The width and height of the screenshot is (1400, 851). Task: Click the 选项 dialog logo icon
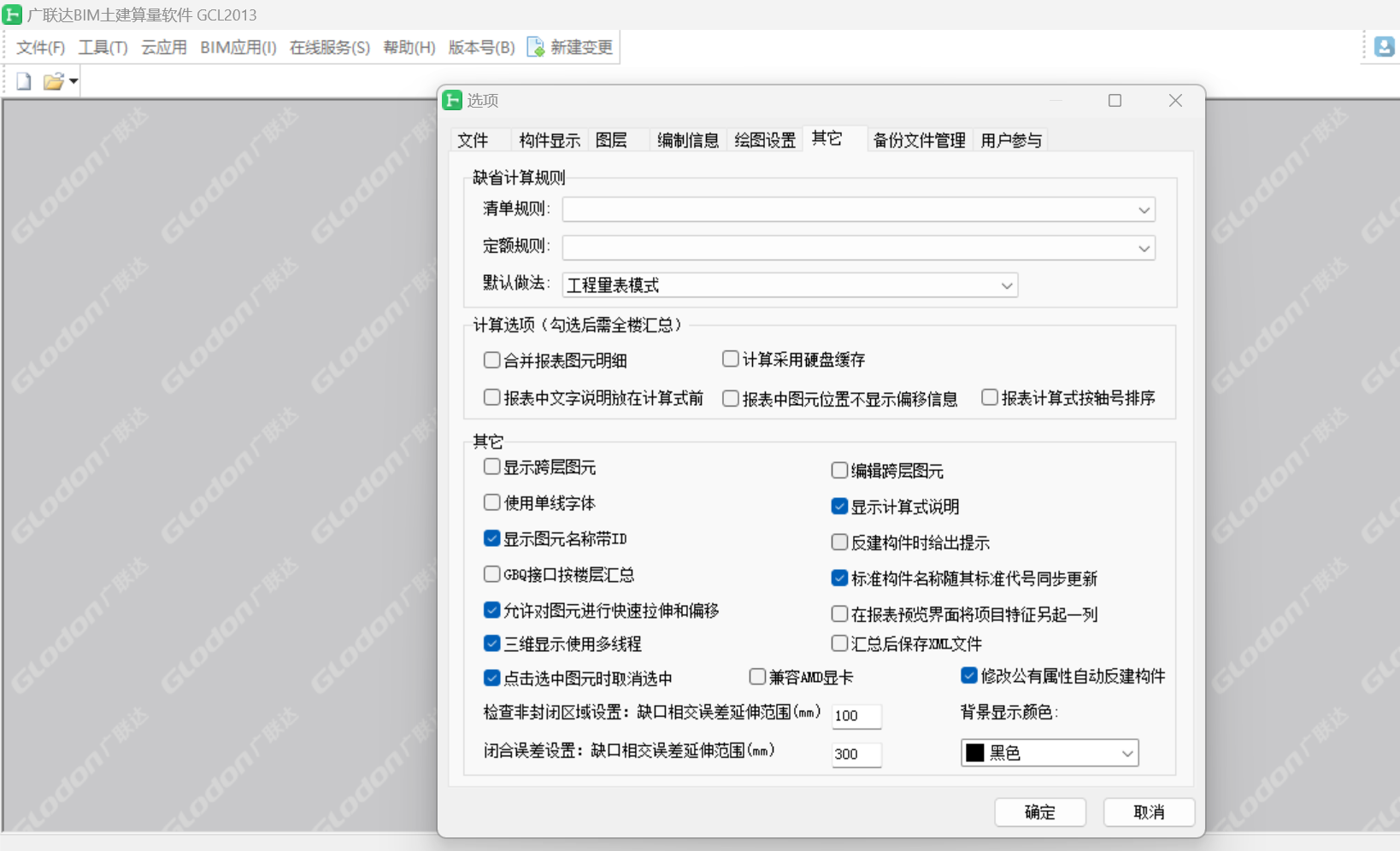pos(452,100)
